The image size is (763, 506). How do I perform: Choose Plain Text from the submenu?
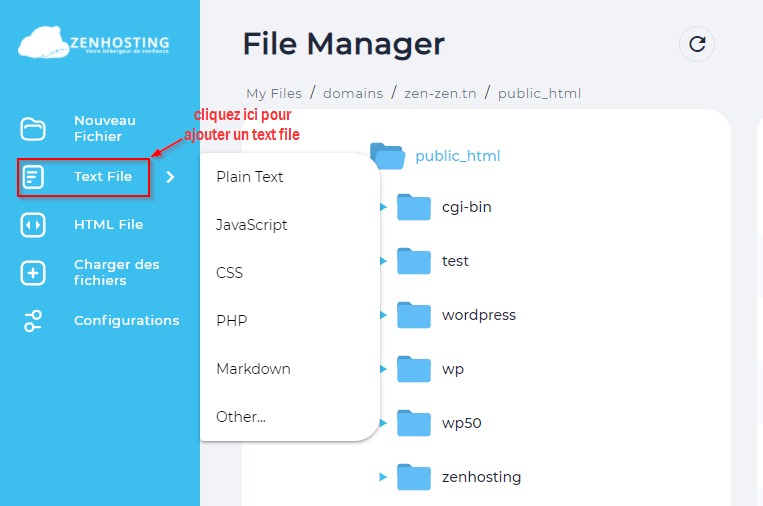tap(250, 177)
